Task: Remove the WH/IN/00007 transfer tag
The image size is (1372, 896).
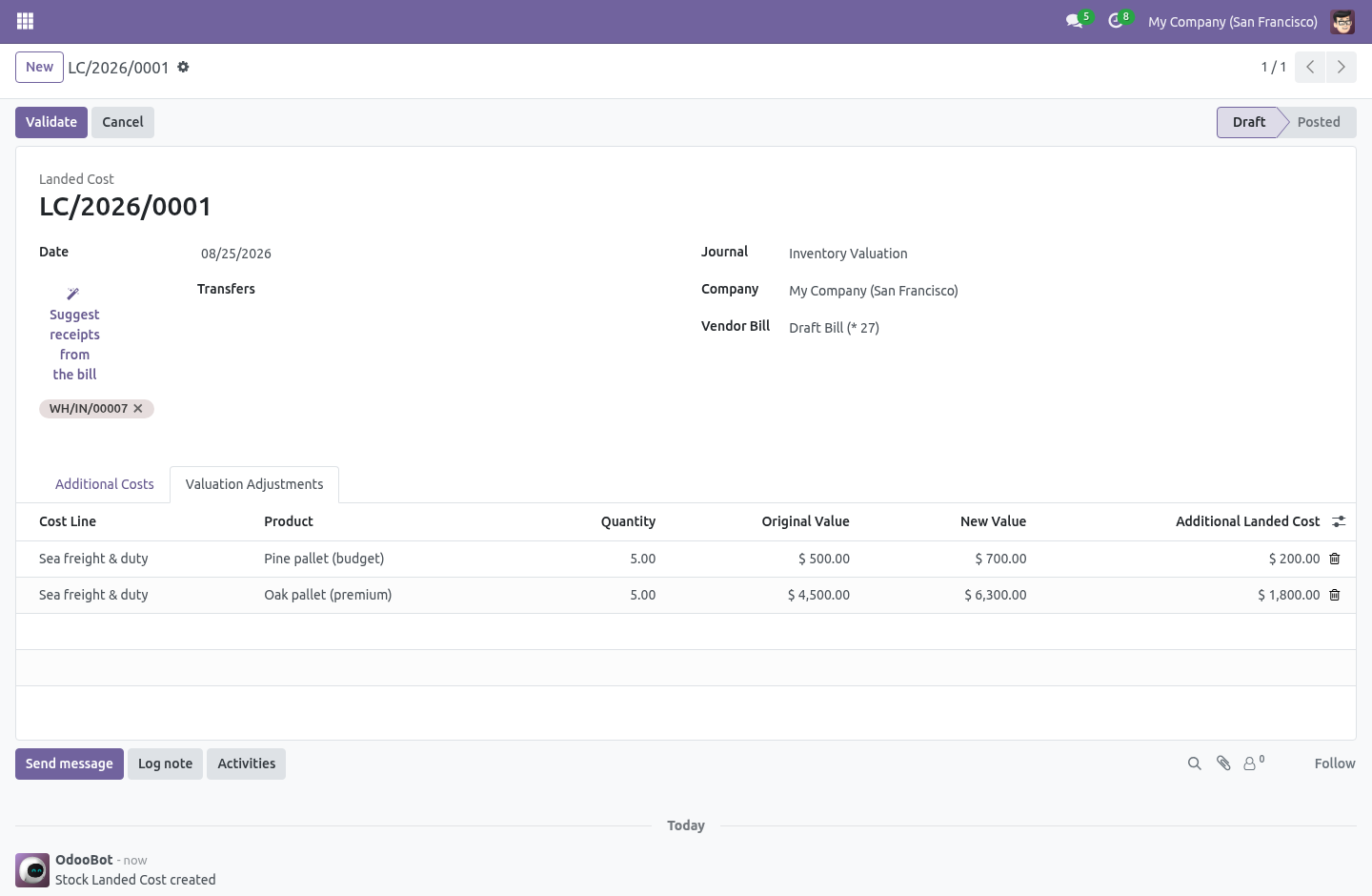Action: pyautogui.click(x=138, y=409)
